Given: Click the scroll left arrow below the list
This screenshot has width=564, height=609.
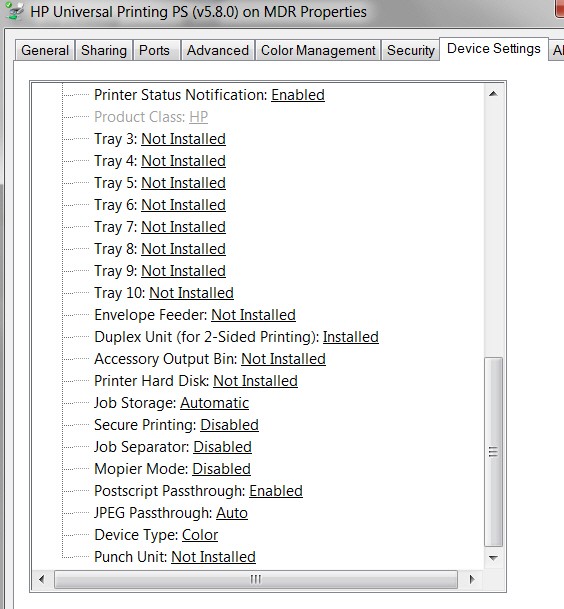Looking at the screenshot, I should point(42,579).
